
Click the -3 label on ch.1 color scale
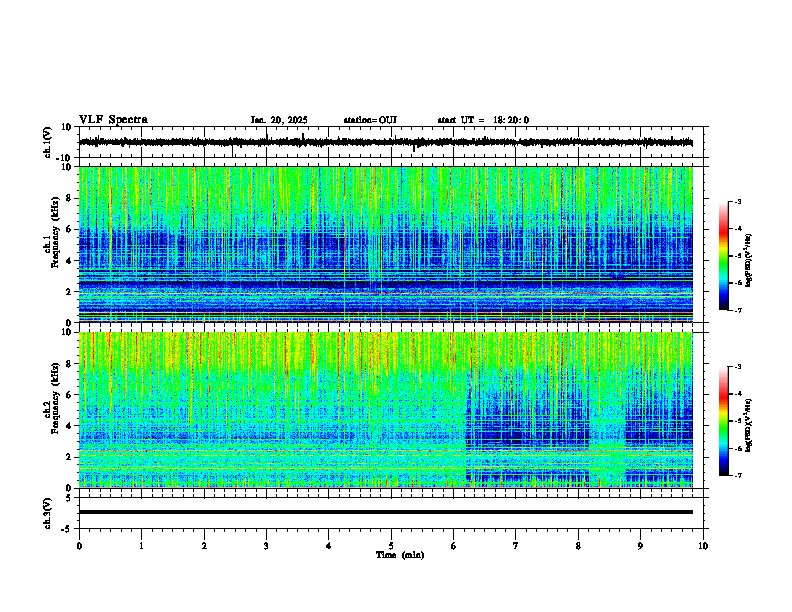coord(737,202)
